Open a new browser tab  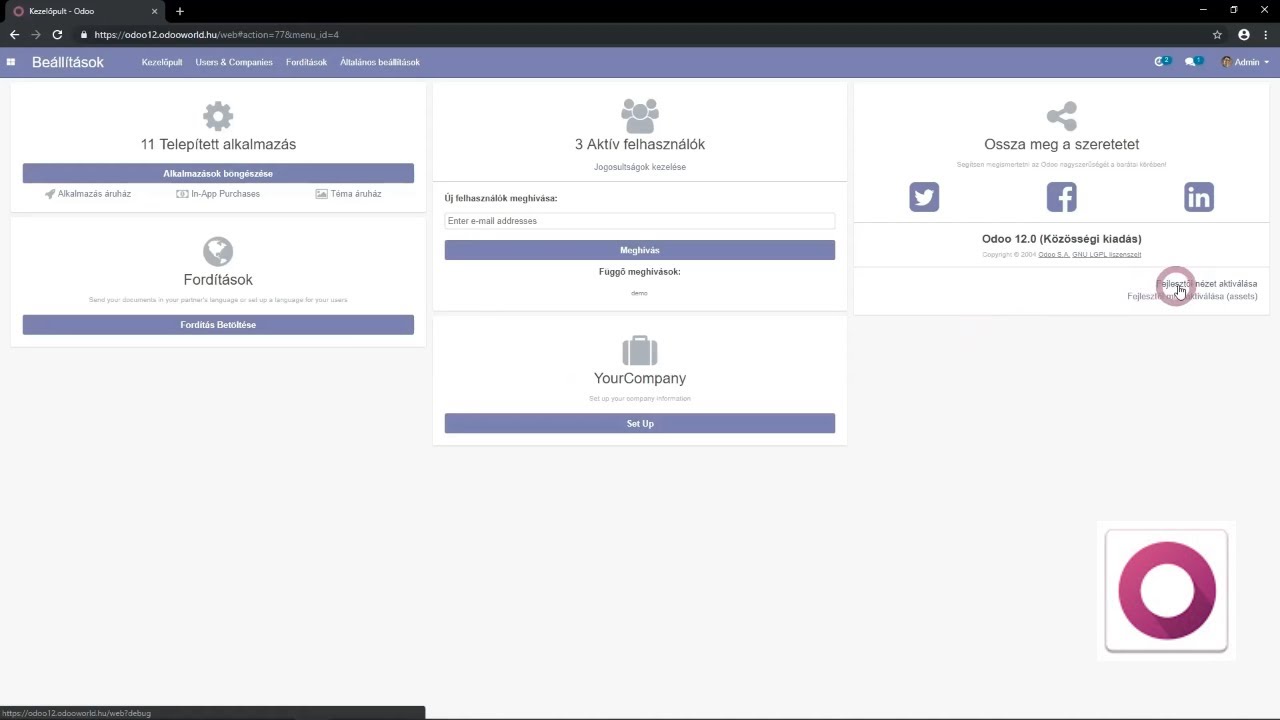[x=180, y=11]
